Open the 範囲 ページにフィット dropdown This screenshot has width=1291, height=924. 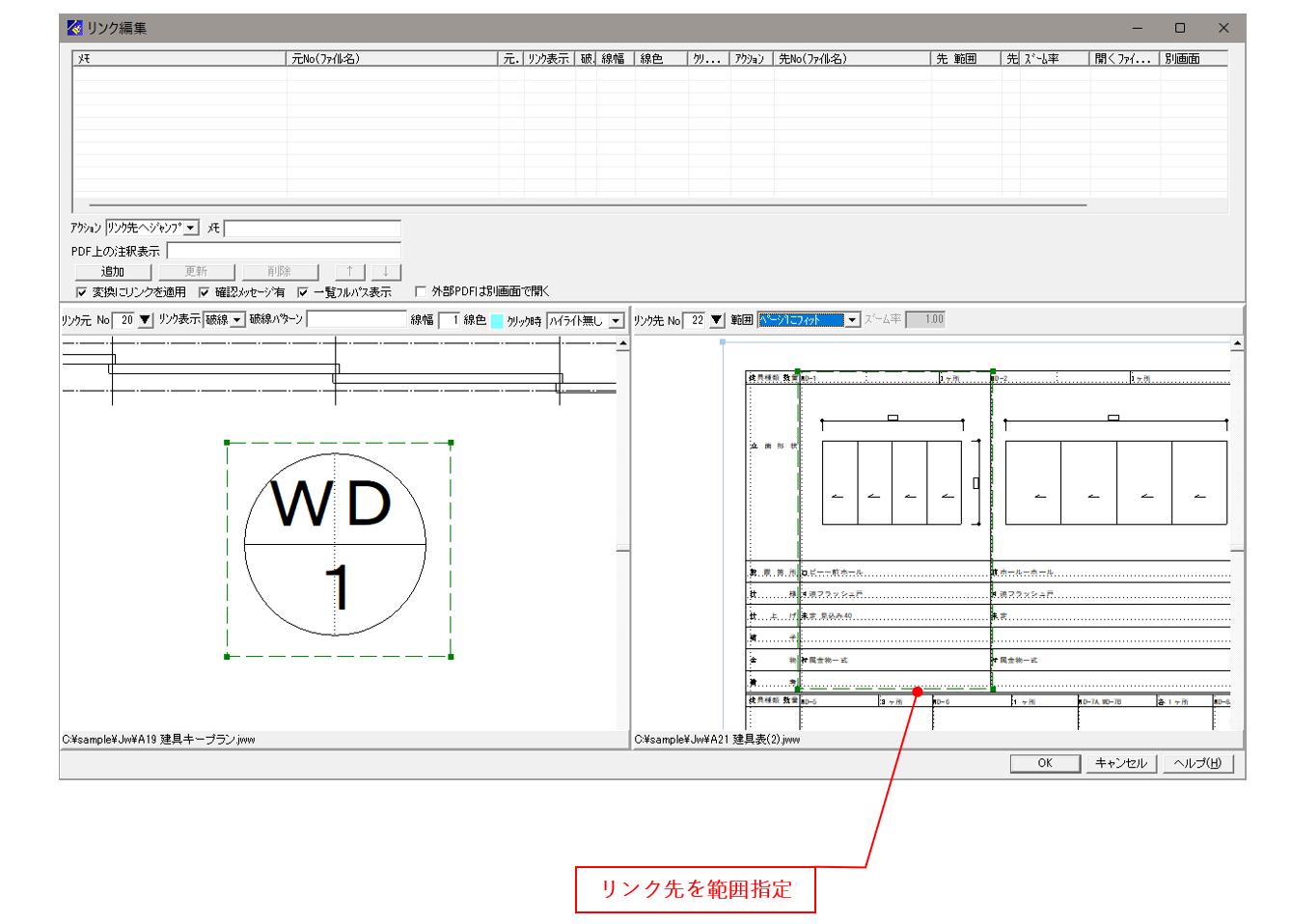click(x=852, y=320)
